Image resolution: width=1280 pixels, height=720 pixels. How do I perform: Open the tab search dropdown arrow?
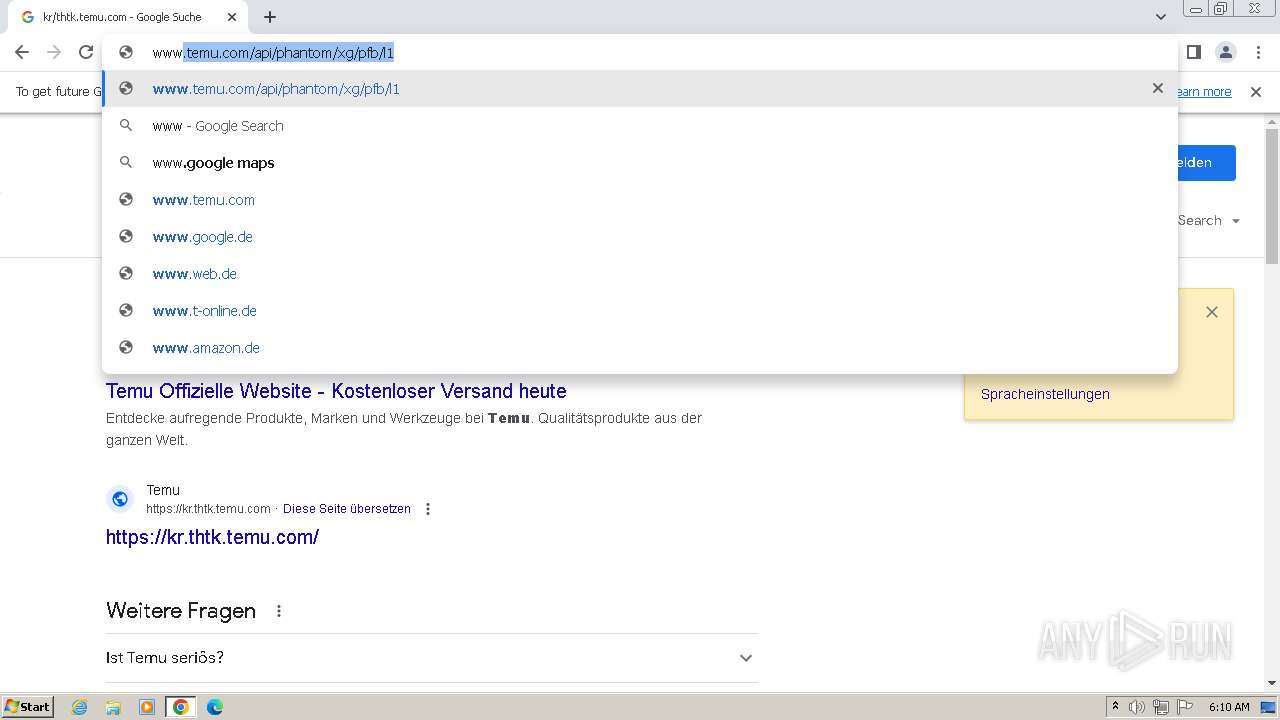1160,17
